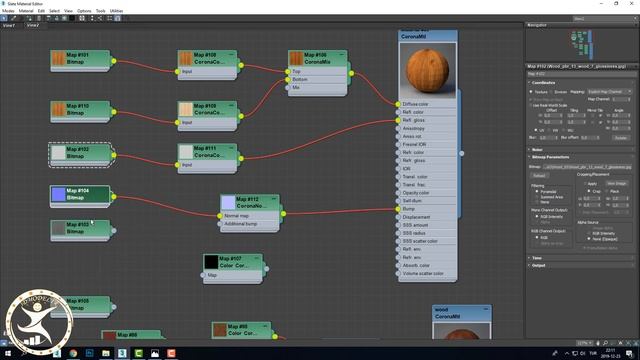The image size is (640, 360).
Task: Open Photoshop from the taskbar
Action: pyautogui.click(x=89, y=353)
